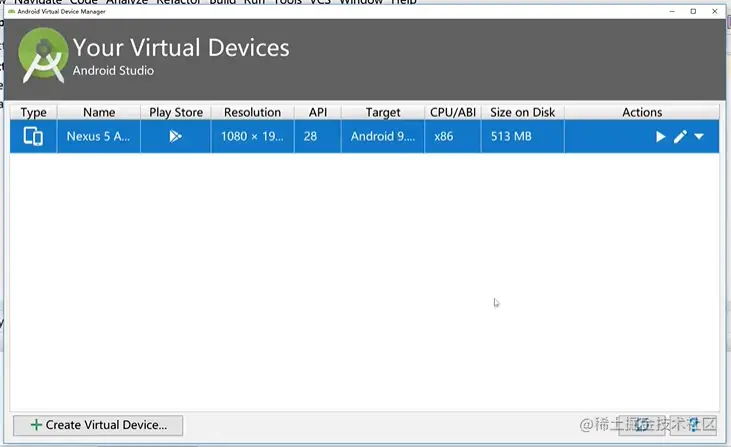Sort by the Type column header

(34, 112)
